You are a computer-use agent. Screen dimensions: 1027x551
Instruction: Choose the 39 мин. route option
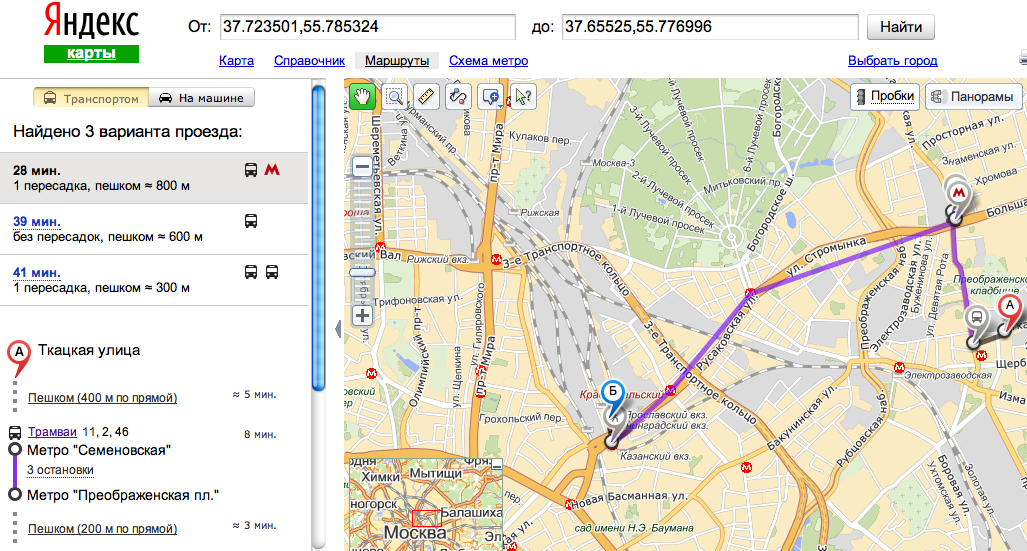tap(37, 221)
